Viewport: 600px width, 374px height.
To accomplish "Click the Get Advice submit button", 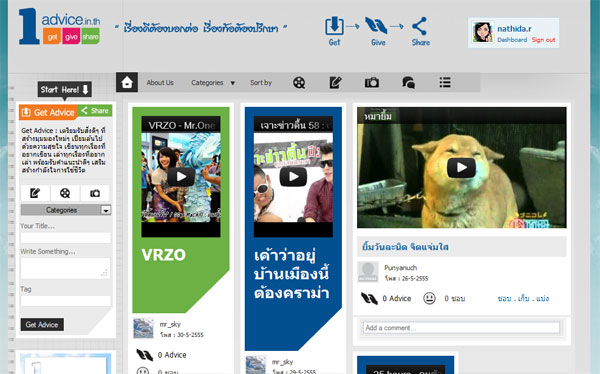I will (42, 325).
